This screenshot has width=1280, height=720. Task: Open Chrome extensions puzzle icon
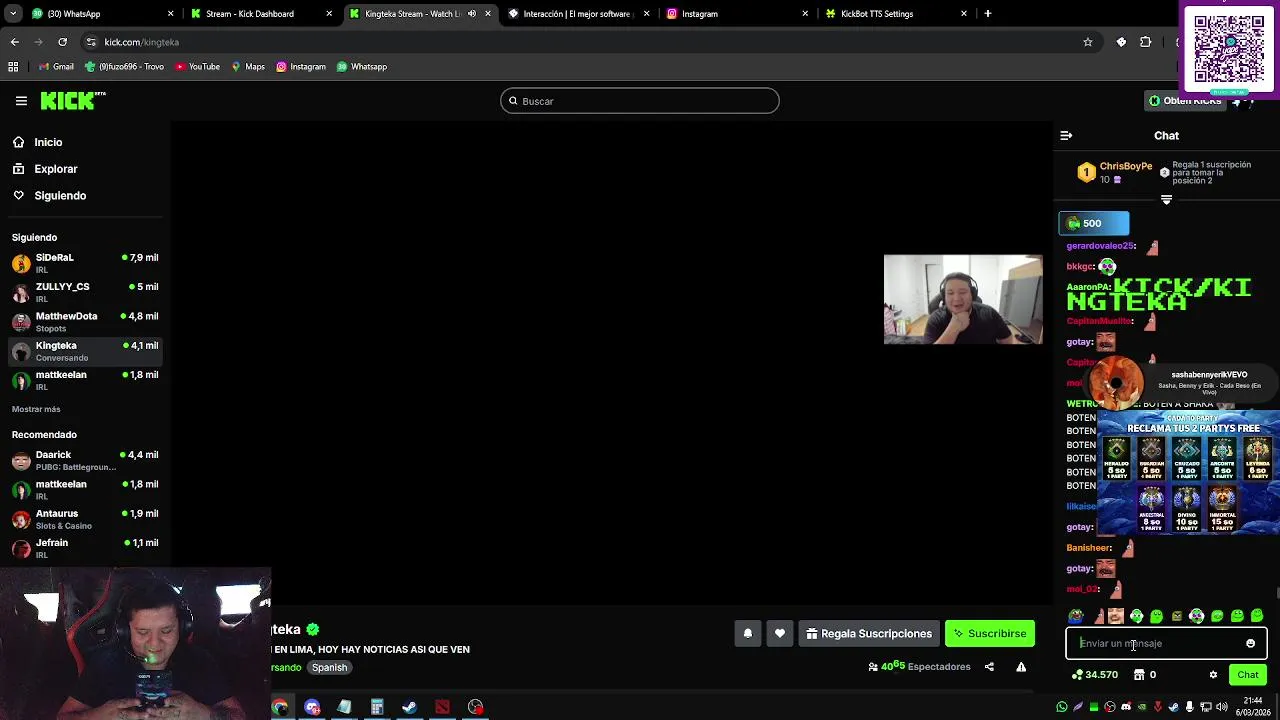(x=1146, y=42)
